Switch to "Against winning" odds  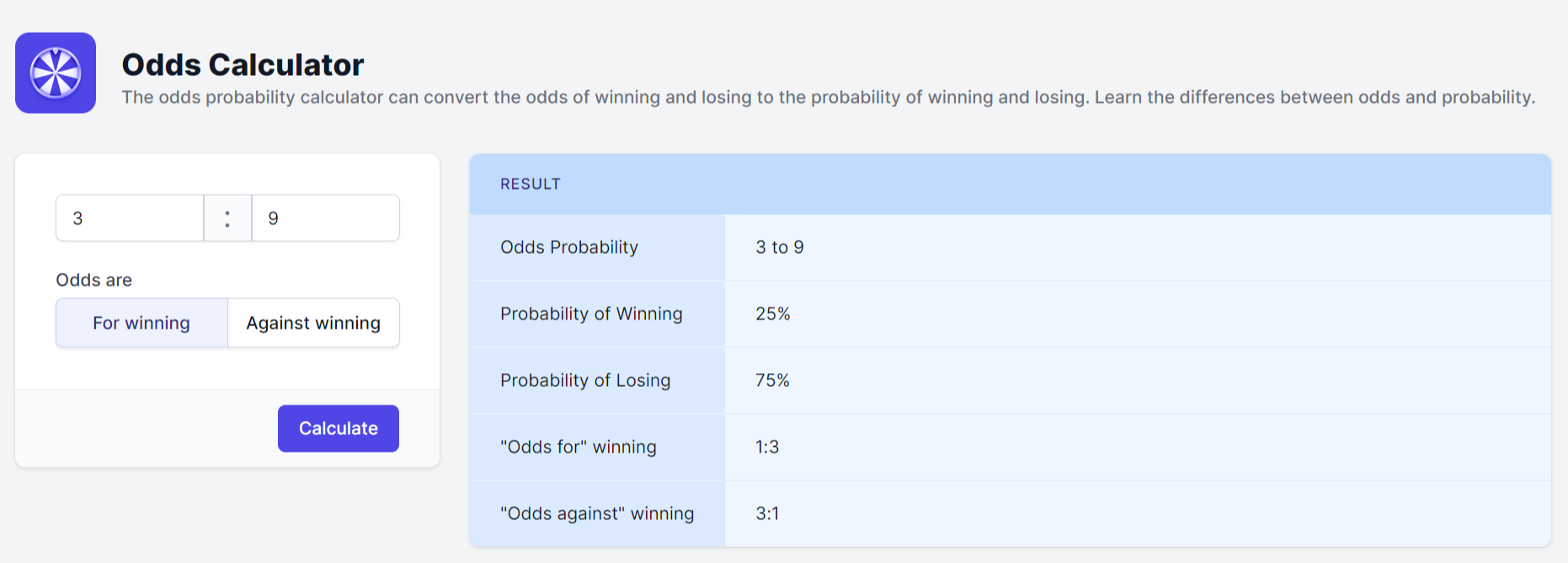click(x=313, y=323)
